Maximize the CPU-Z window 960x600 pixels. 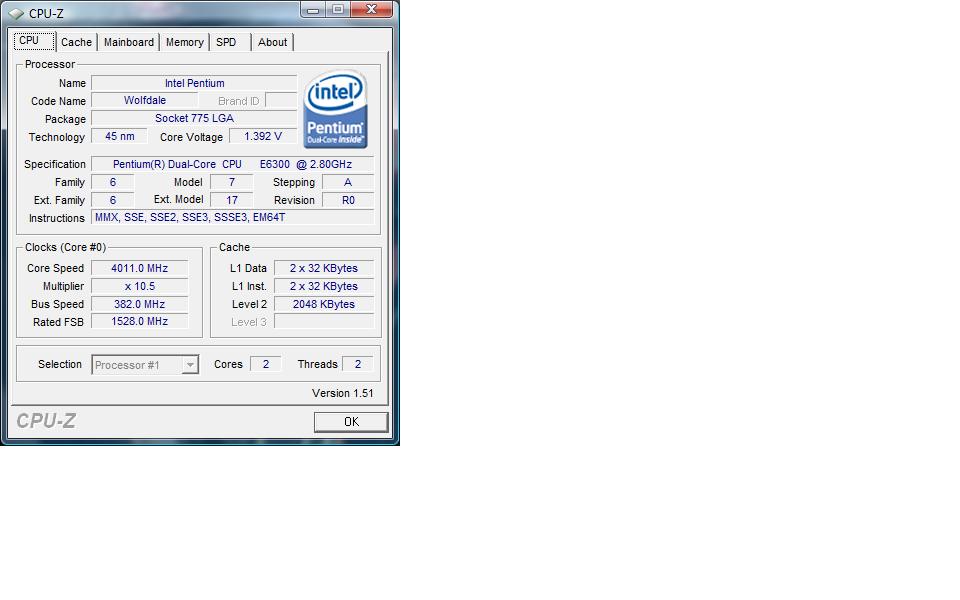(338, 9)
